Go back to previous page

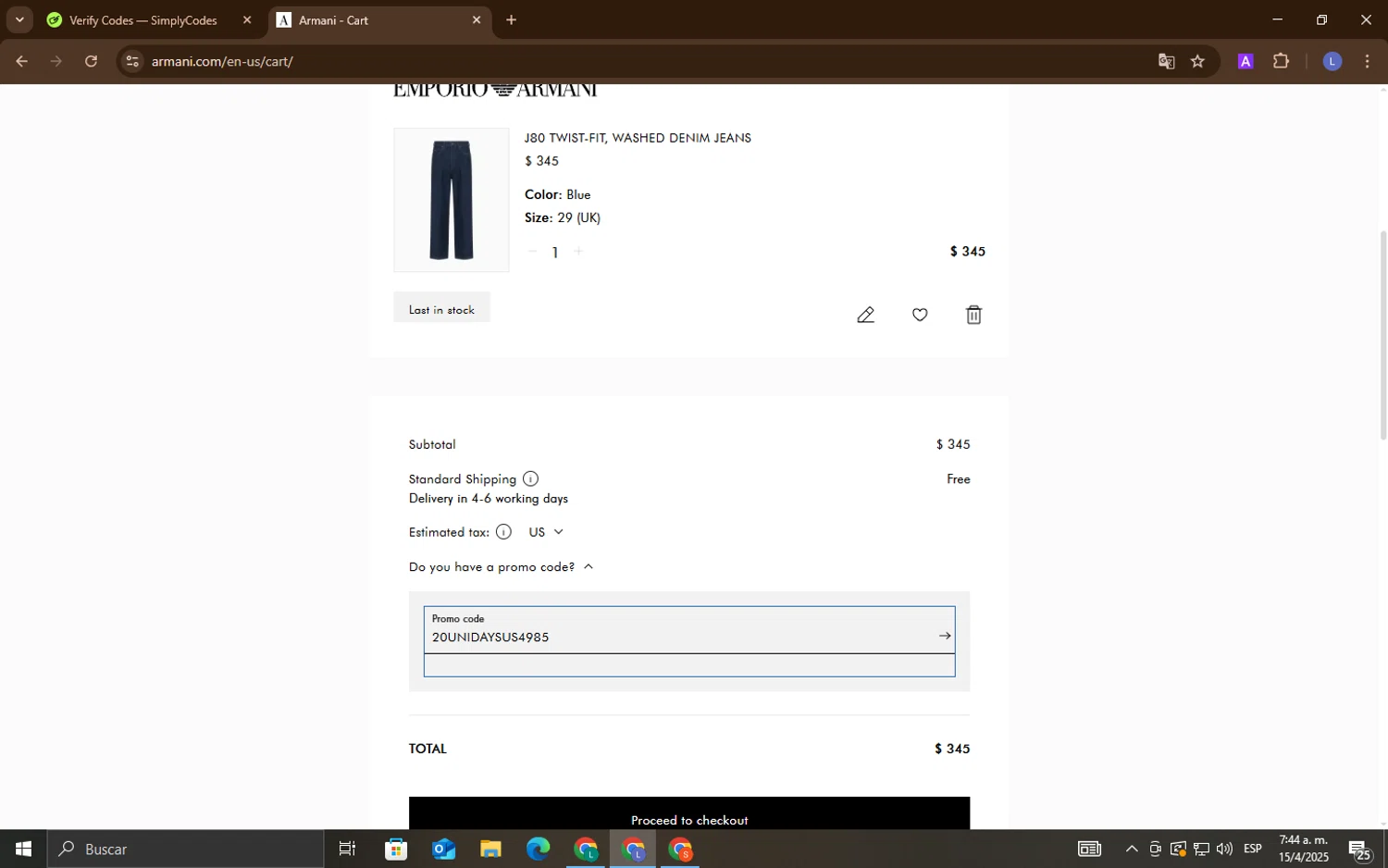21,61
